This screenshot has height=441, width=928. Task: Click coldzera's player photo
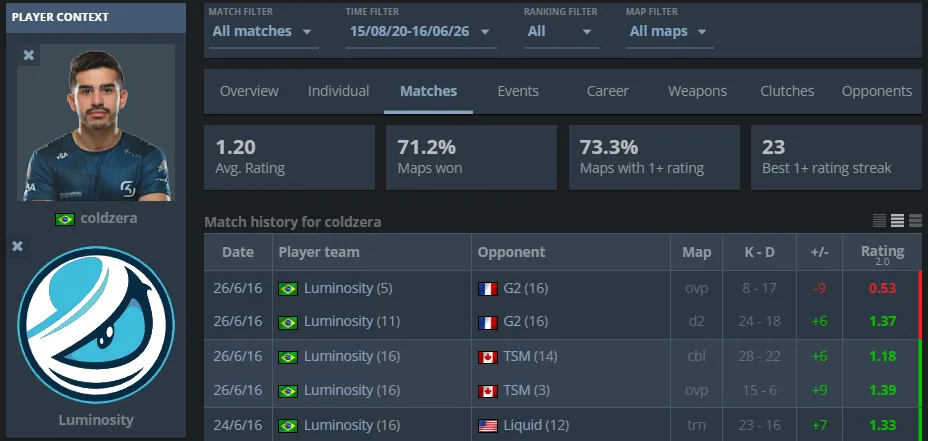click(x=96, y=123)
